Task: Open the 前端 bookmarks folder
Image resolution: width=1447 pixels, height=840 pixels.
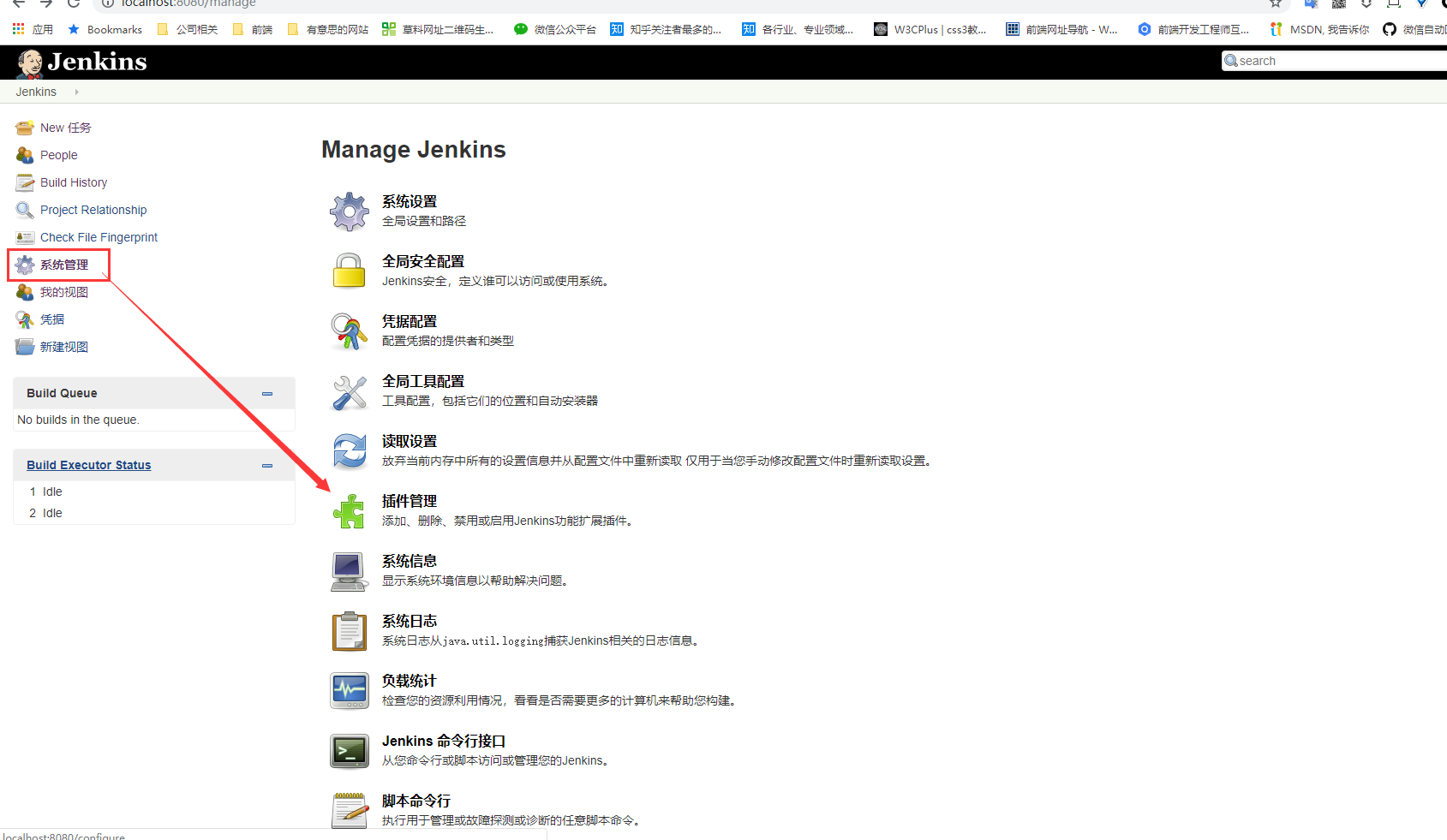Action: (253, 29)
